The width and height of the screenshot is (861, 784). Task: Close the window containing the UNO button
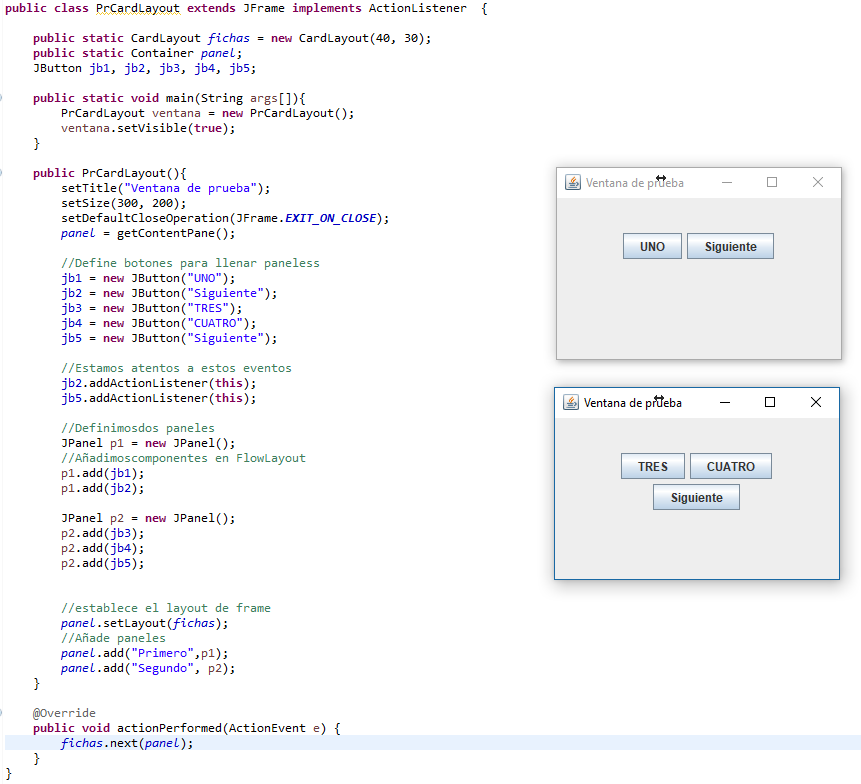click(x=818, y=183)
